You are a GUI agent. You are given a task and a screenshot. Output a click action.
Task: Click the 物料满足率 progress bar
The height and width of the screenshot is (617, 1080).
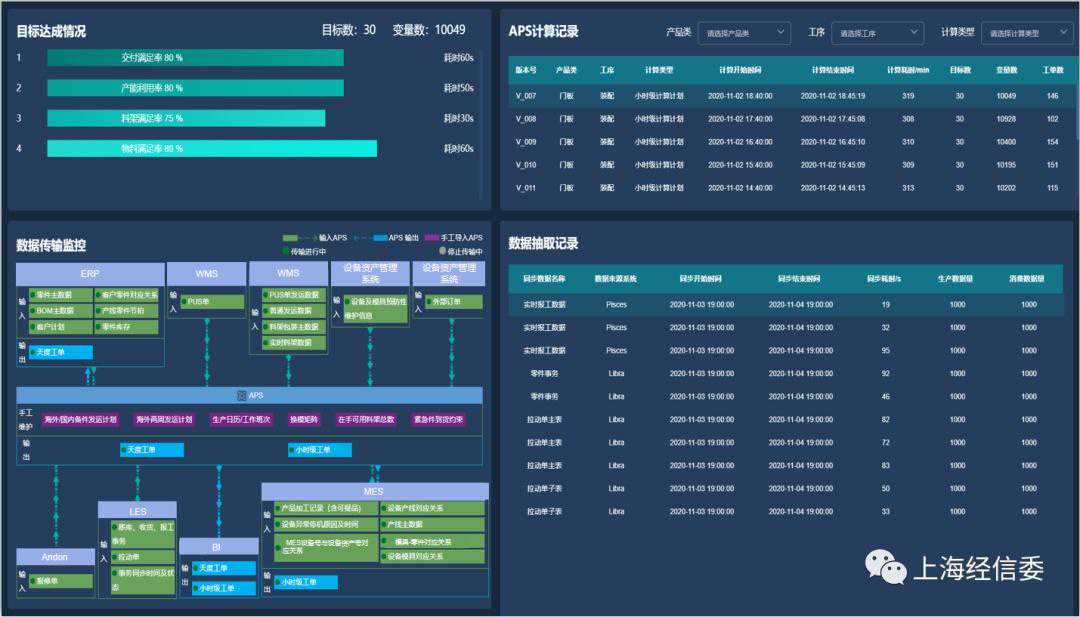(x=212, y=149)
